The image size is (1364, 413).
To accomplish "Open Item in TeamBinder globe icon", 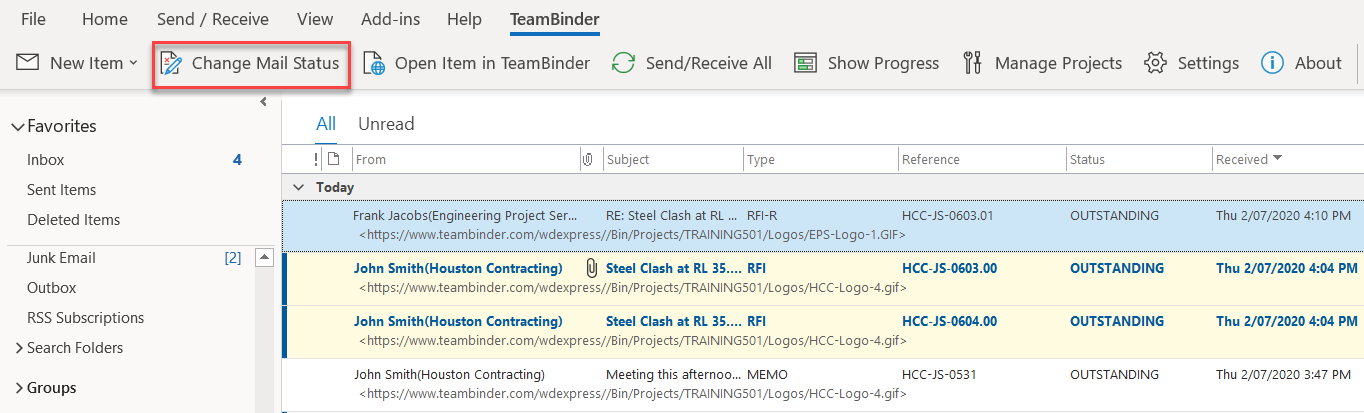I will 374,63.
